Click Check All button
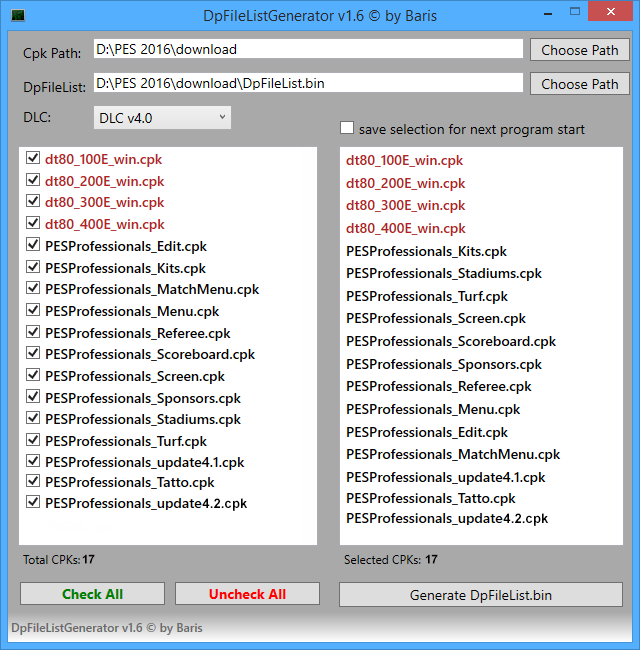This screenshot has height=650, width=640. tap(92, 594)
